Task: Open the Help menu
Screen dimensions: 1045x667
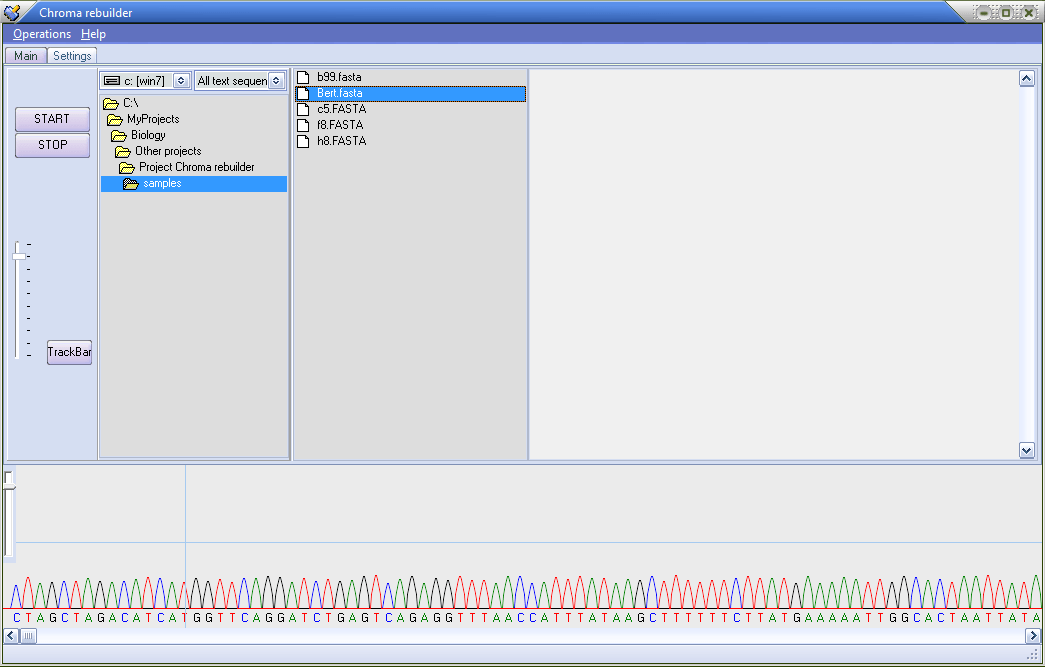Action: (93, 33)
